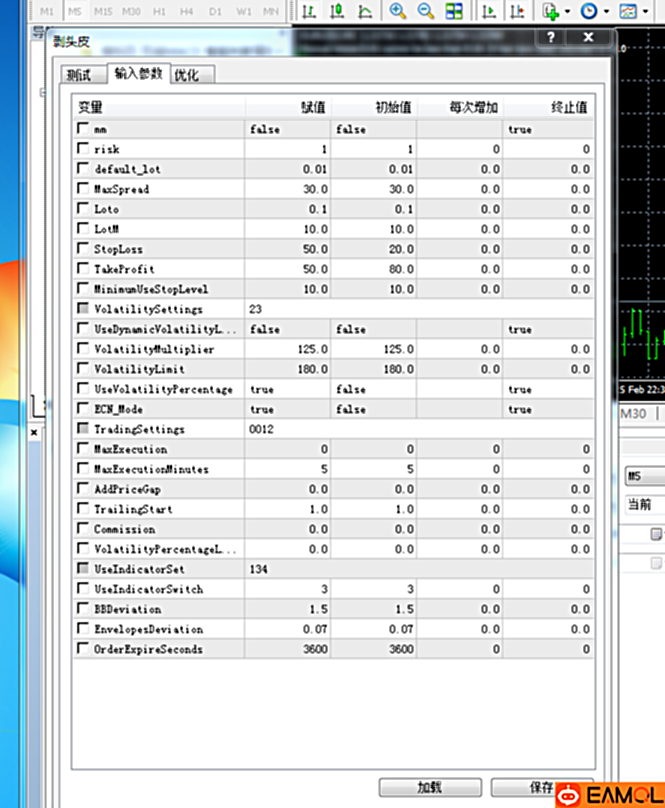Select the H1 timeframe button

(159, 11)
